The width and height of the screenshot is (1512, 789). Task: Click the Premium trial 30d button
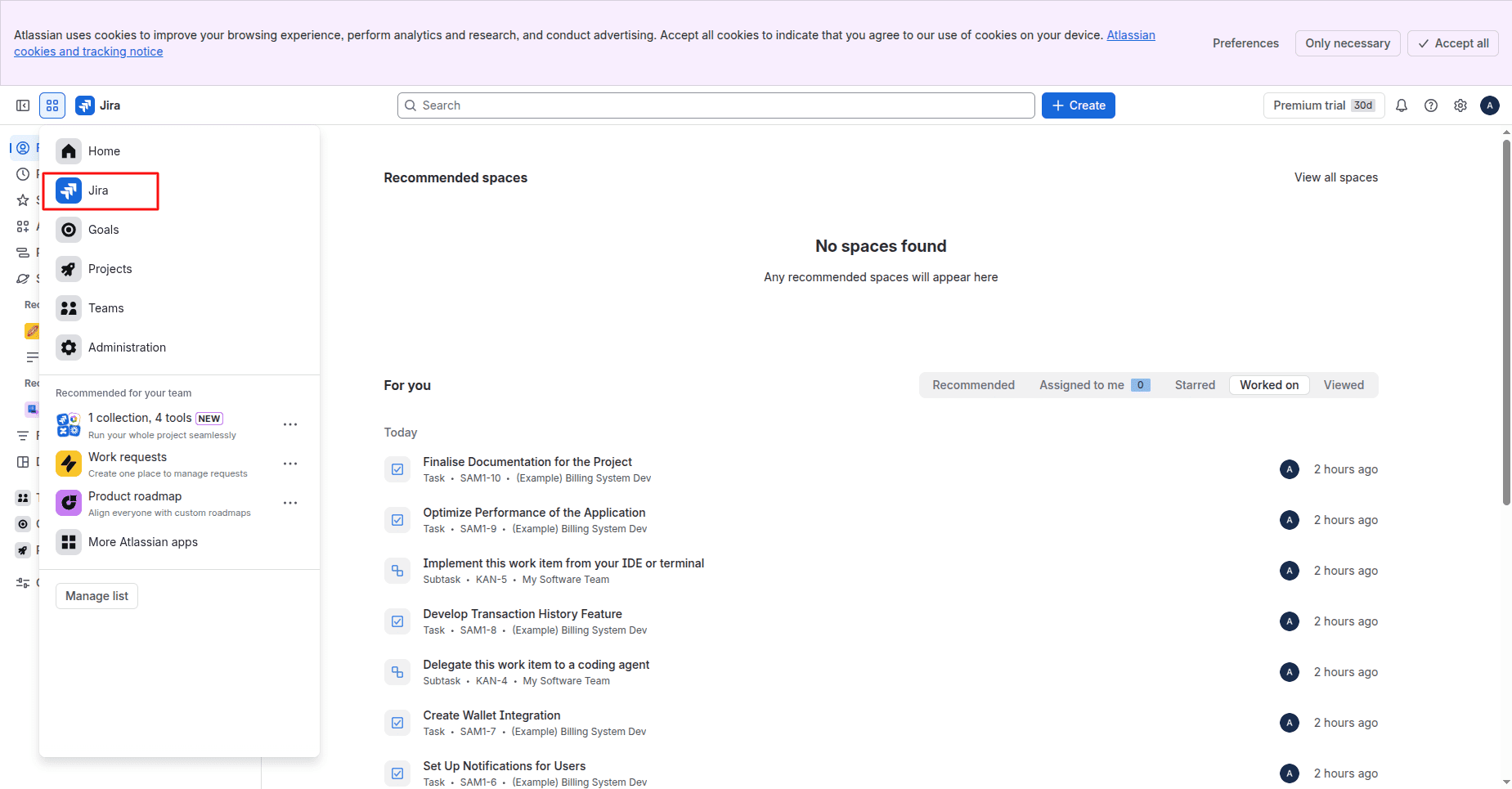(x=1324, y=105)
